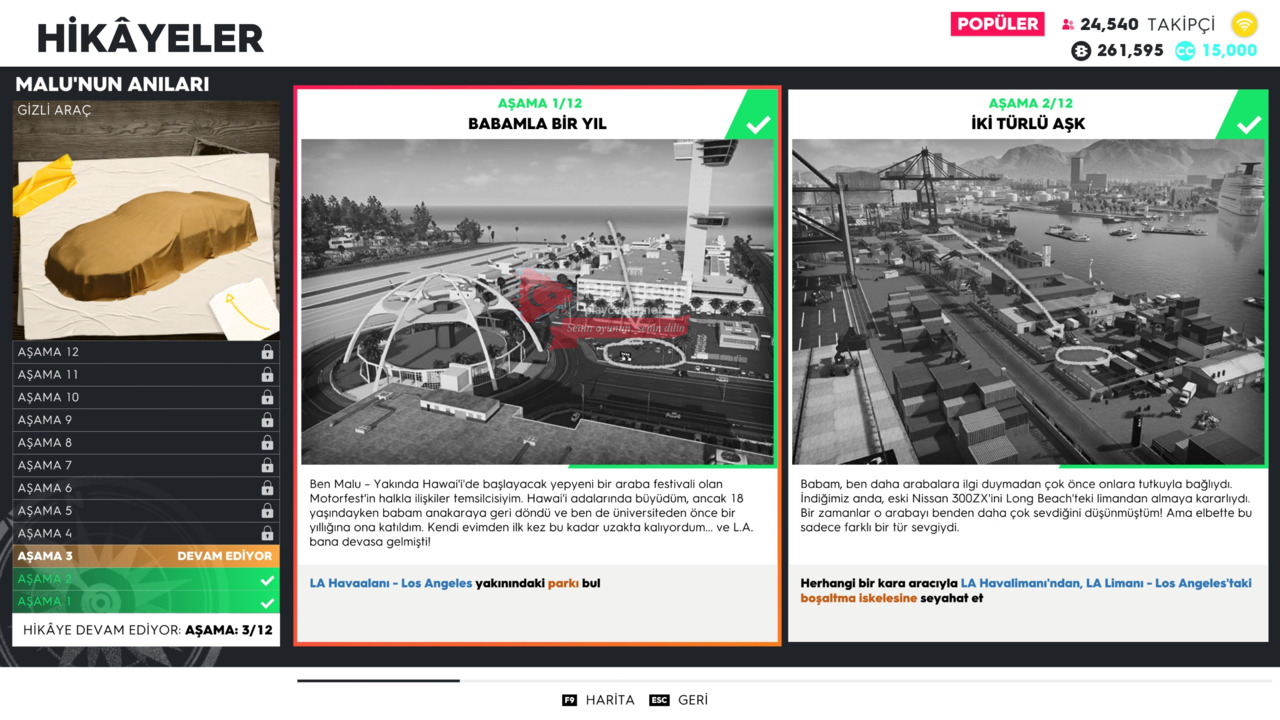Click the followers icon beside 24,540
This screenshot has width=1280, height=720.
click(x=1067, y=25)
